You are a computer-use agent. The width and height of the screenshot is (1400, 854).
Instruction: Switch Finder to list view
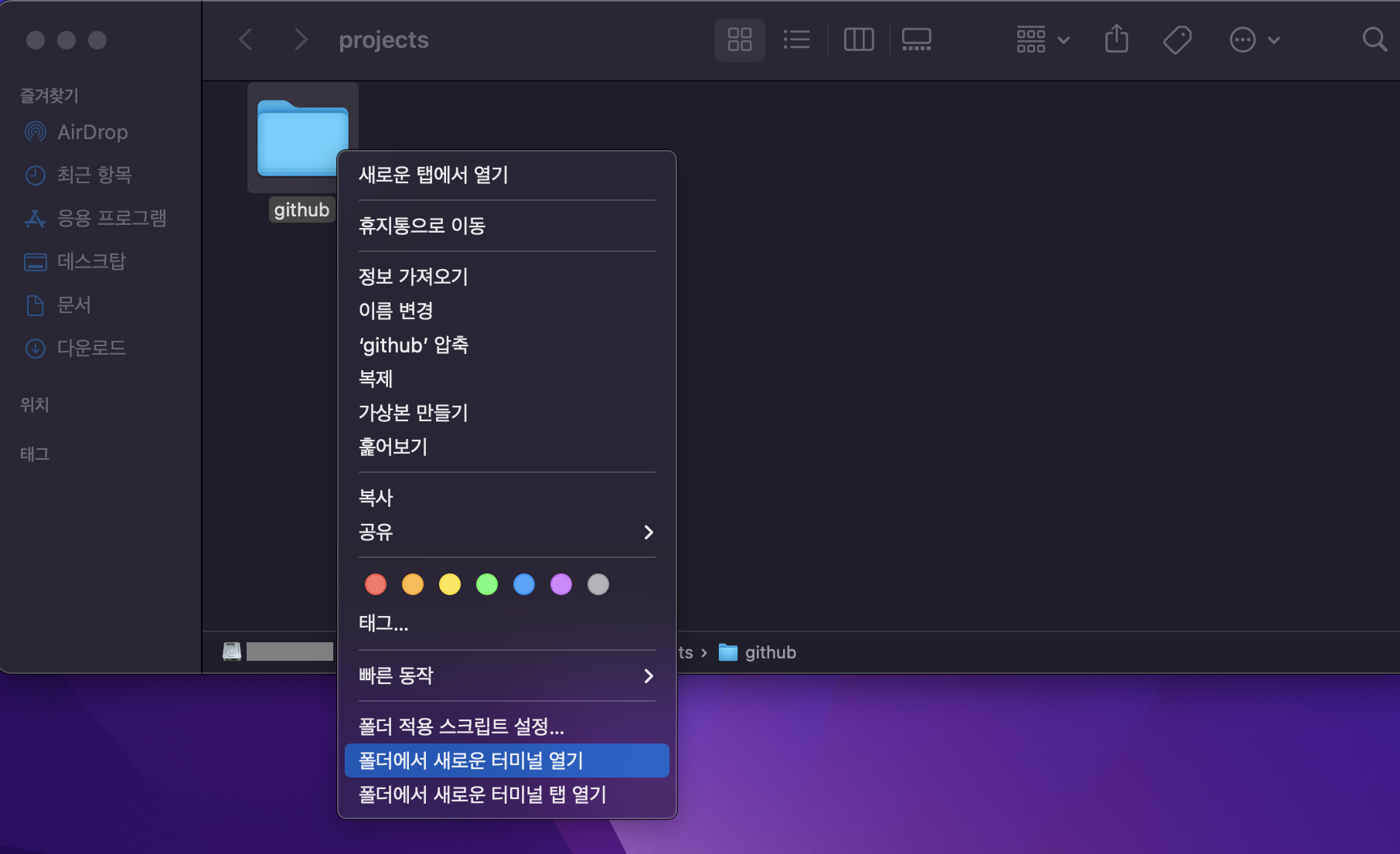(796, 39)
